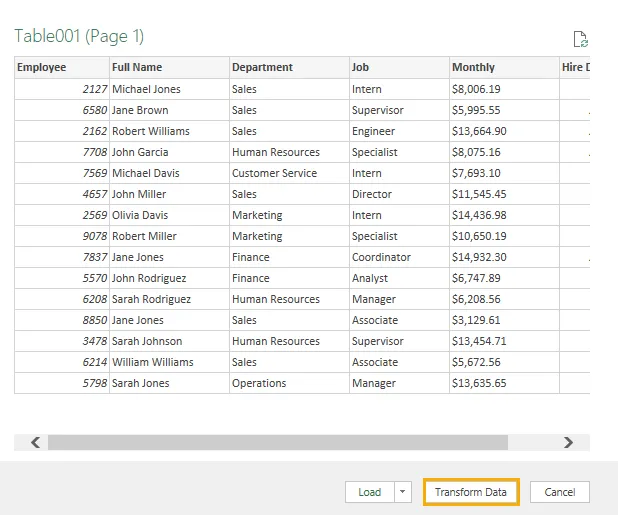Click the Michael Jones name cell
The height and width of the screenshot is (515, 618).
pos(169,89)
